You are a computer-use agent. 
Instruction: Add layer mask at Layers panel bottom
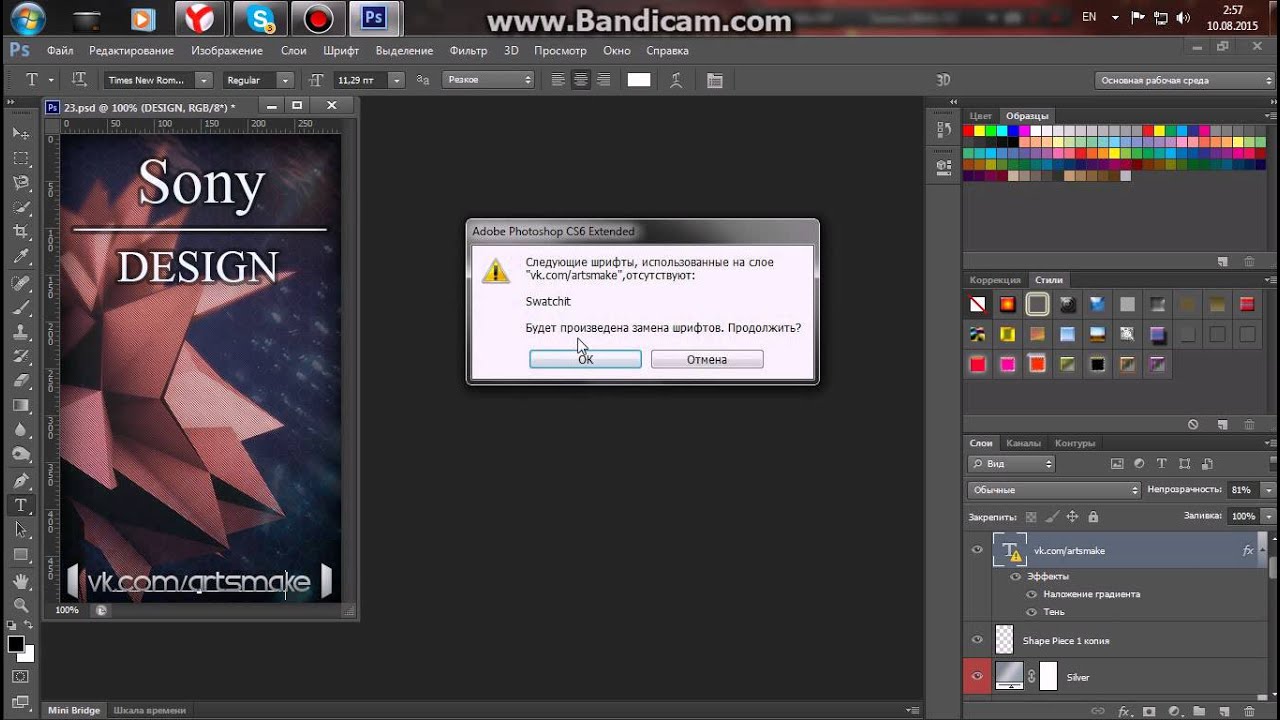(1150, 711)
